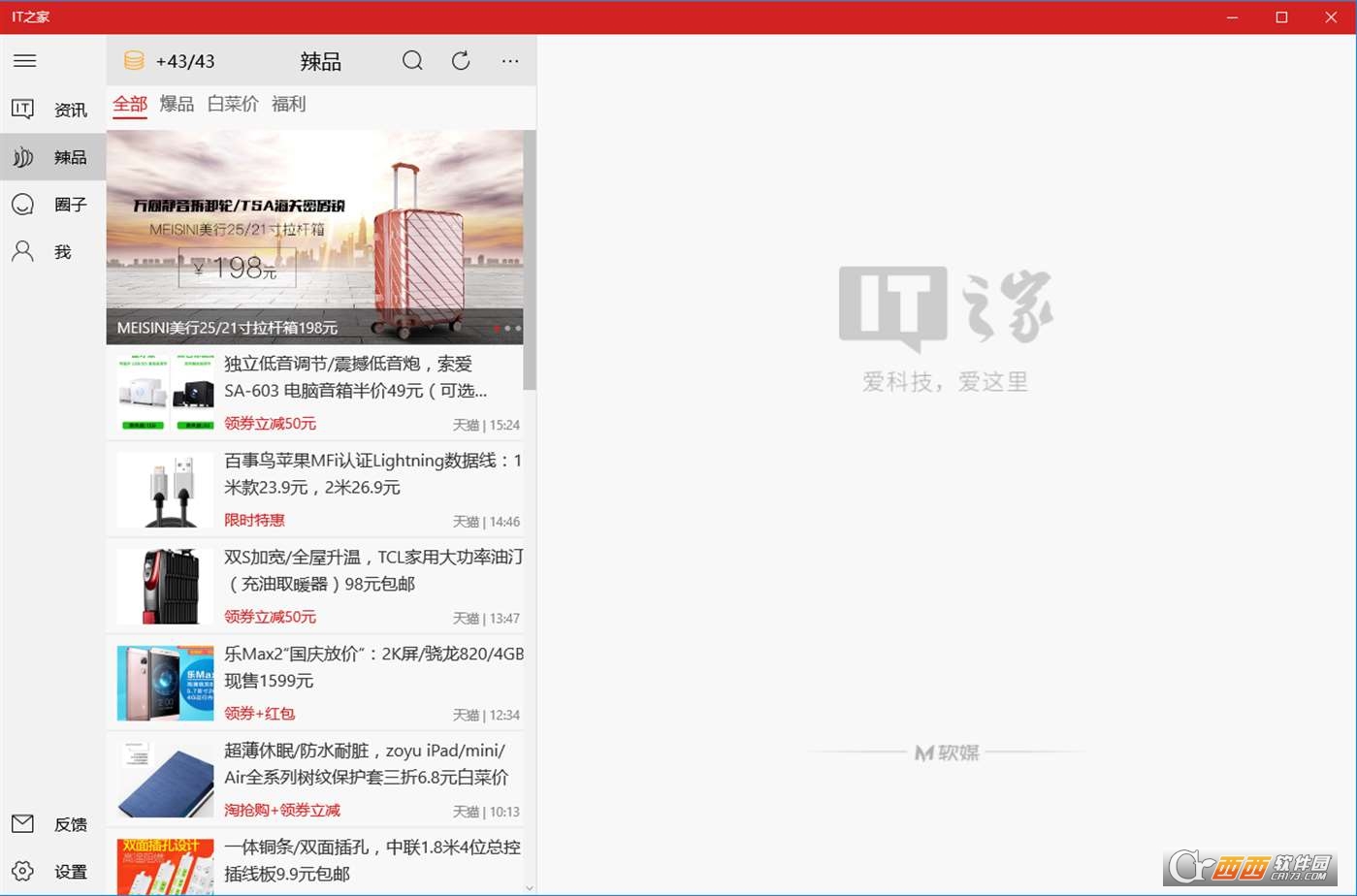Open the 中联插线板9.9元包邮 deal title
1357x896 pixels.
372,860
